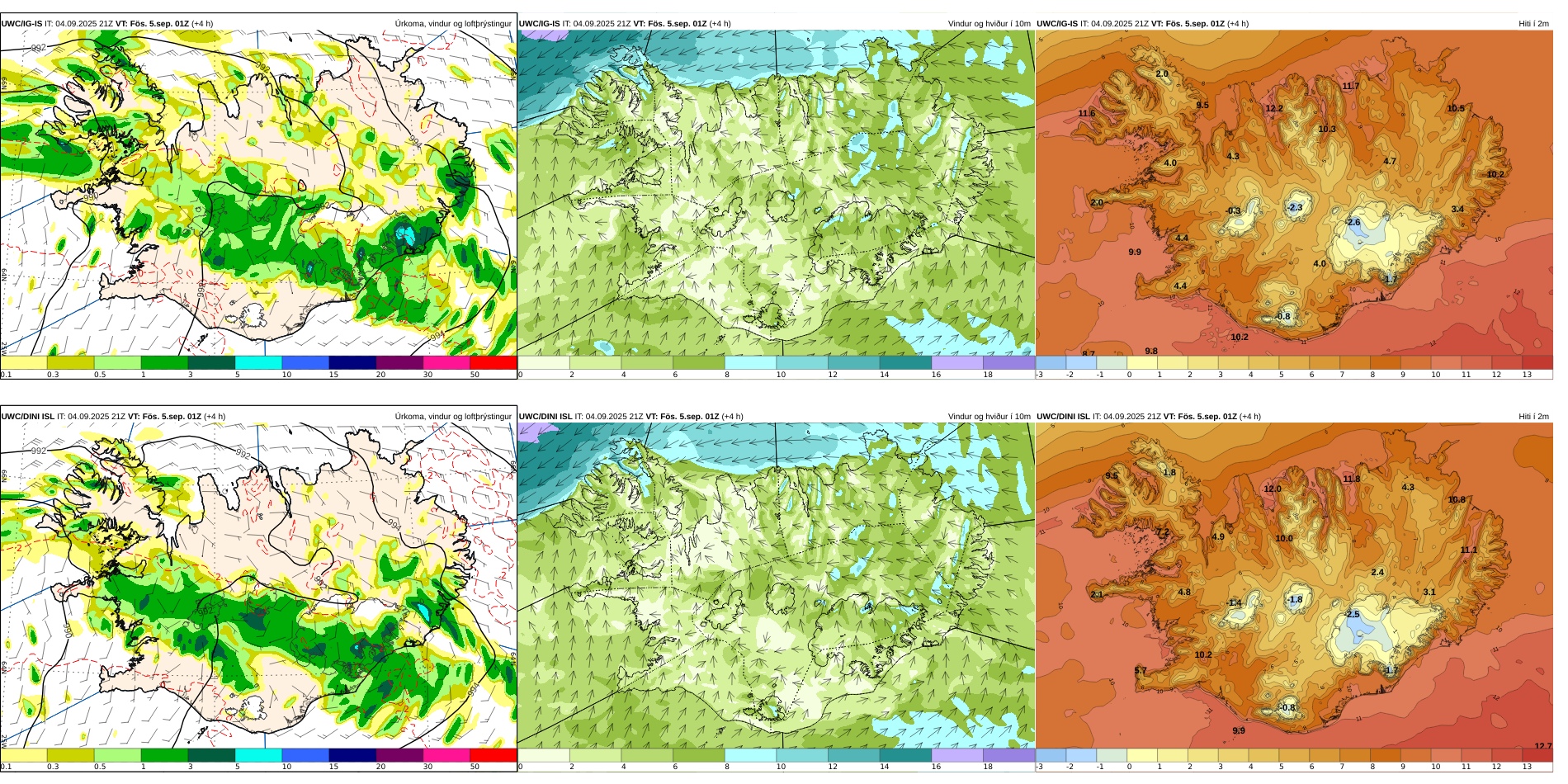Click pale yellow 0.1 swatch in IG-IS precipitation legend
Screen dimensions: 1568x784
pyautogui.click(x=23, y=362)
